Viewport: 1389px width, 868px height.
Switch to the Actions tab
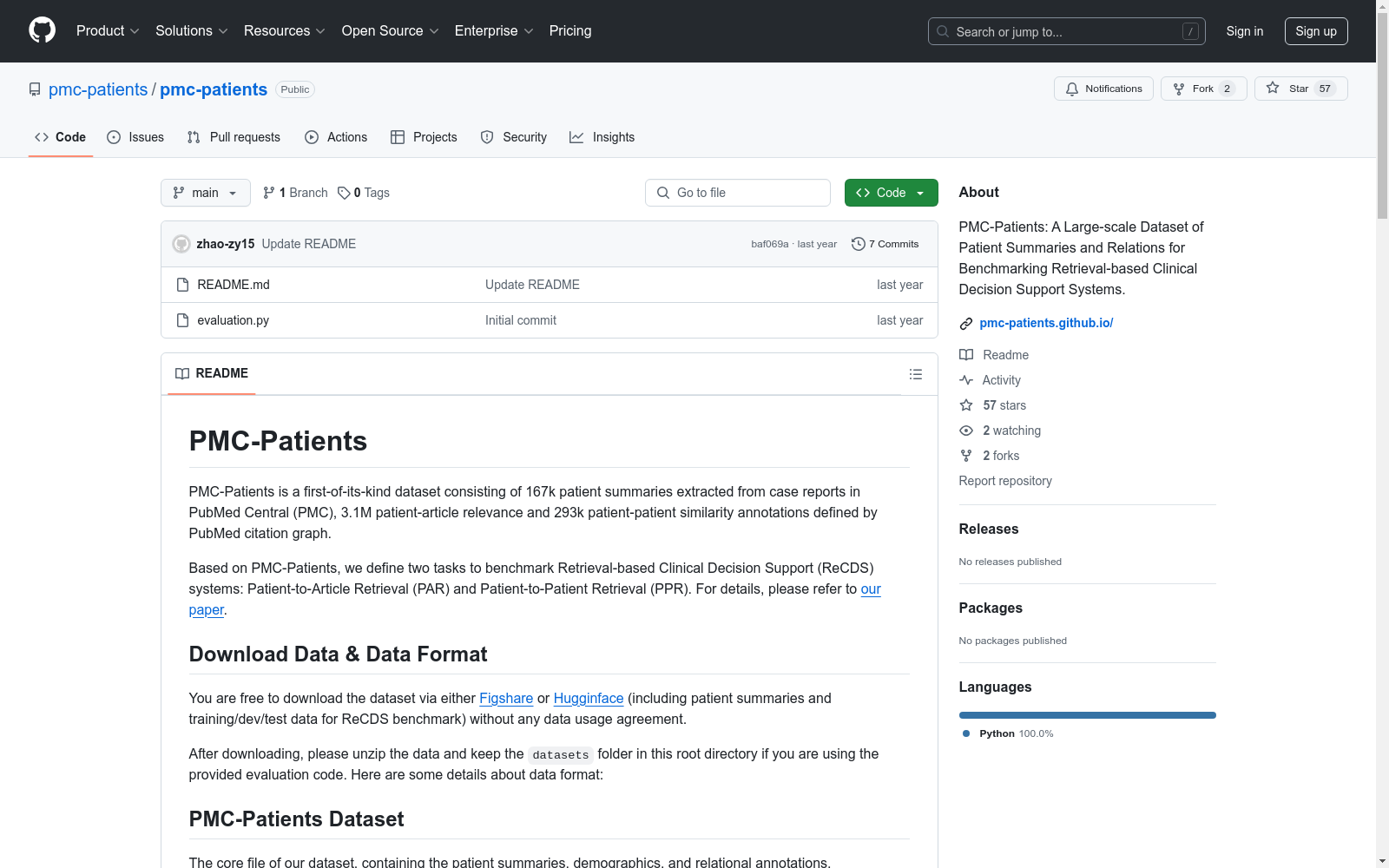[x=336, y=137]
